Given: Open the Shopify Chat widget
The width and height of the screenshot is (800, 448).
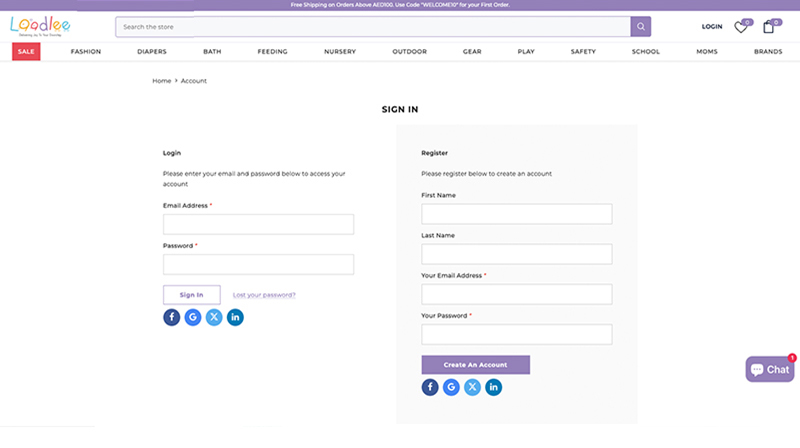Looking at the screenshot, I should pyautogui.click(x=770, y=369).
